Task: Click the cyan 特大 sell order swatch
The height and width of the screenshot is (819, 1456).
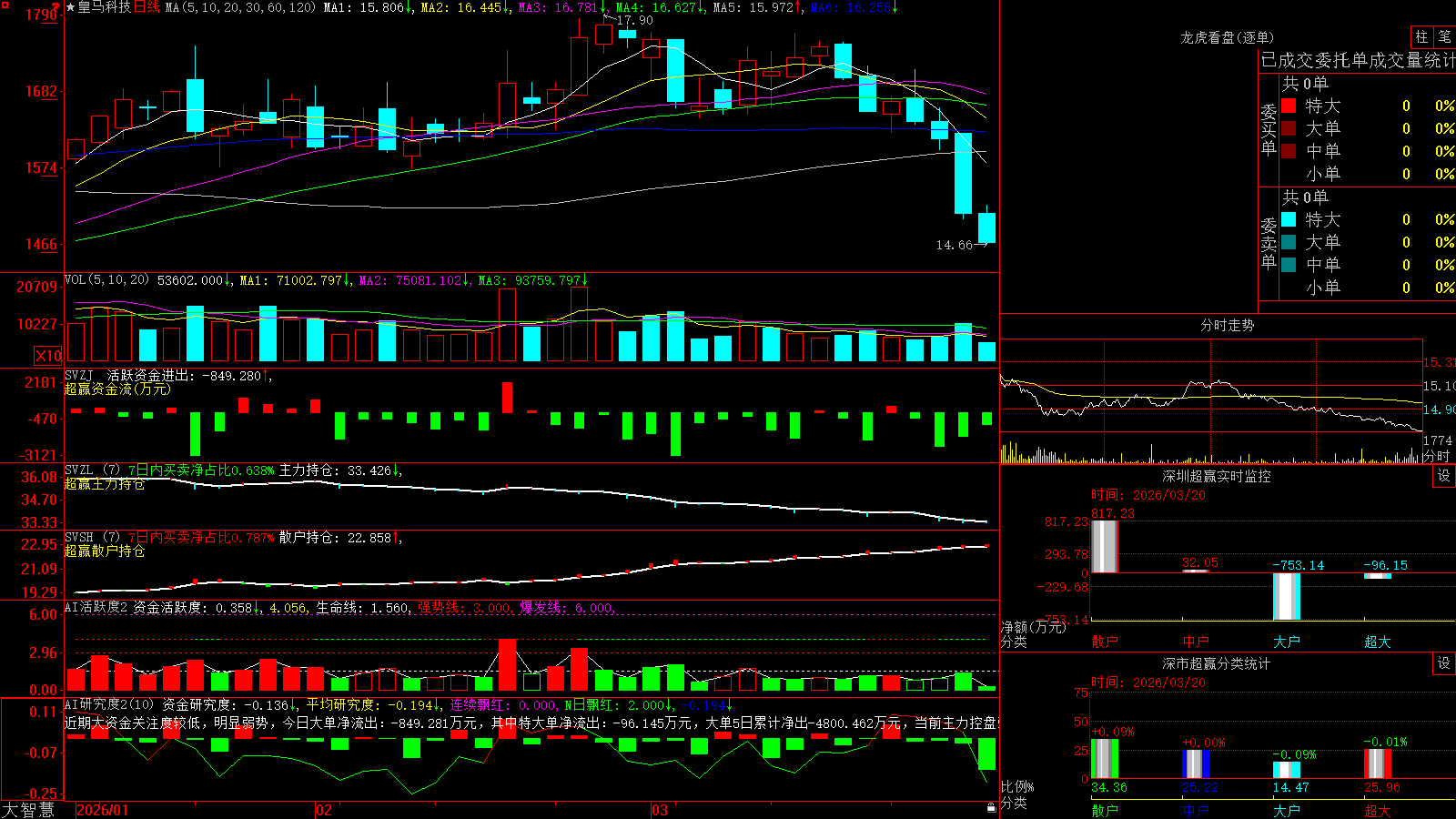Action: point(1289,219)
